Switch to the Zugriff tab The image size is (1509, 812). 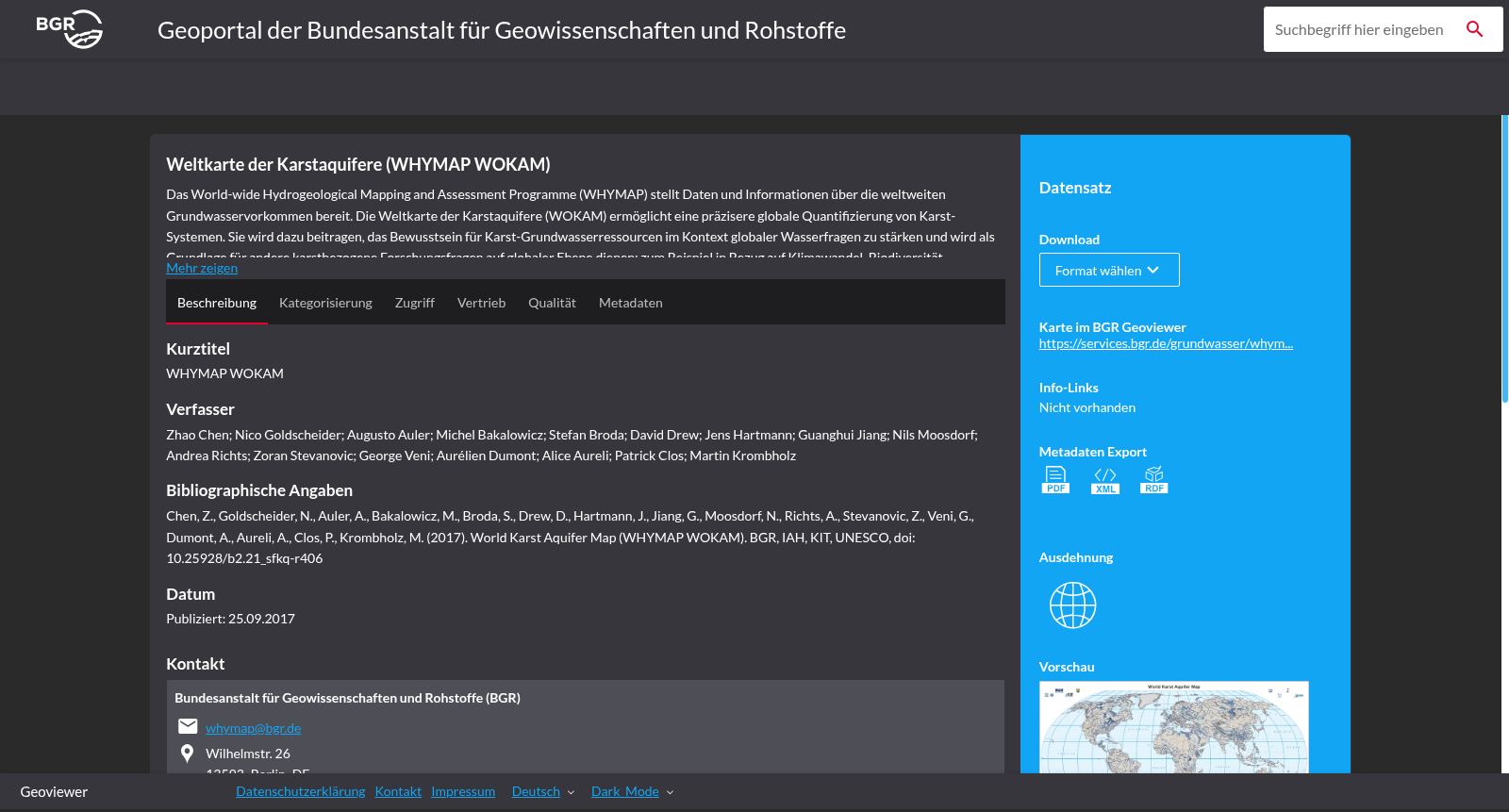(415, 303)
